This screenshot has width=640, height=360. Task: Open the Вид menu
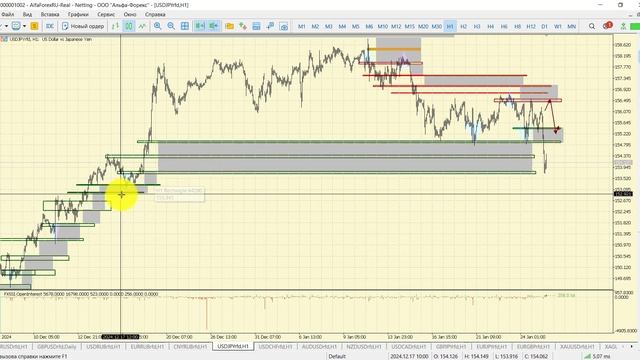pos(27,14)
